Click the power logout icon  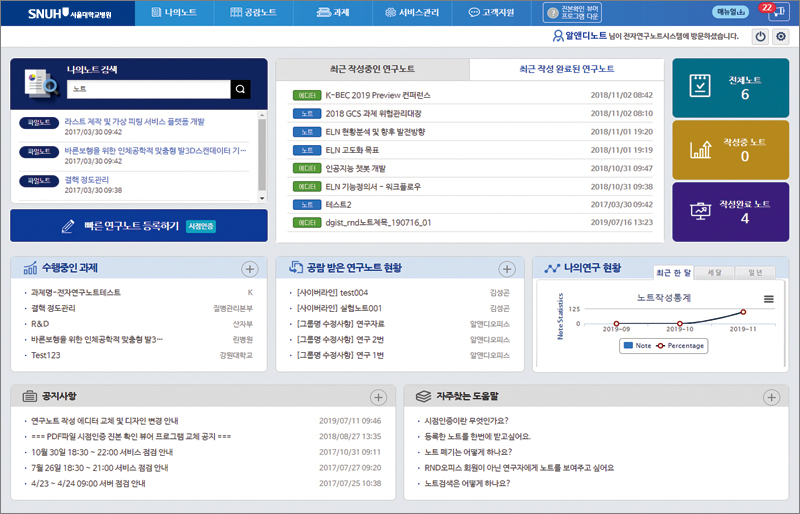[x=760, y=37]
